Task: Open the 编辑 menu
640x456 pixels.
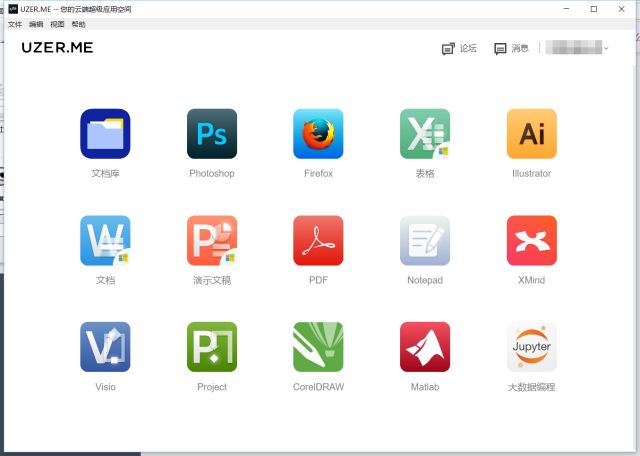Action: click(36, 24)
